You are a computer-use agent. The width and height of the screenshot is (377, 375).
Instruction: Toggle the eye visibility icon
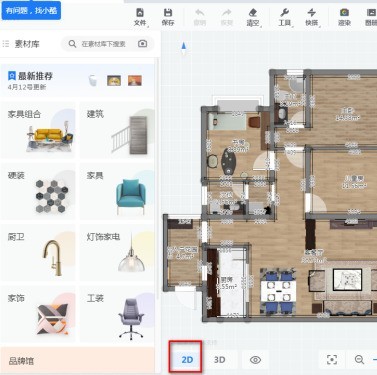[255, 360]
